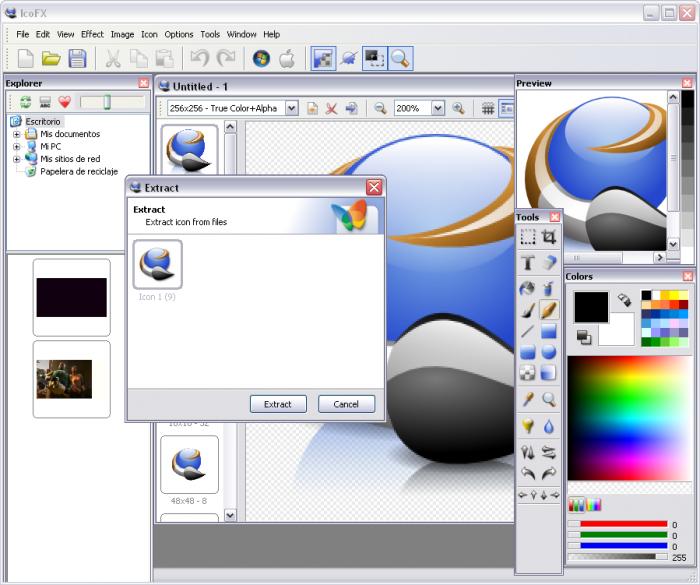
Task: Select the Line drawing tool
Action: point(527,331)
